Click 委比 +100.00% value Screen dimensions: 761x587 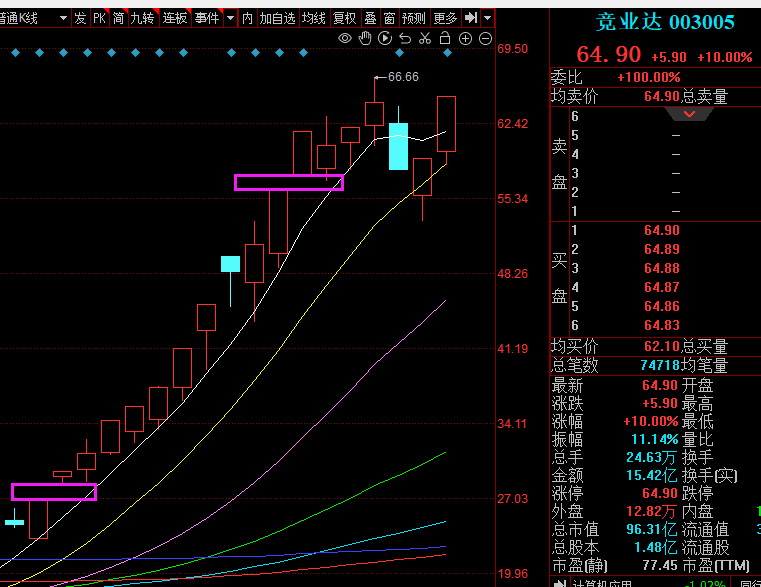(649, 77)
